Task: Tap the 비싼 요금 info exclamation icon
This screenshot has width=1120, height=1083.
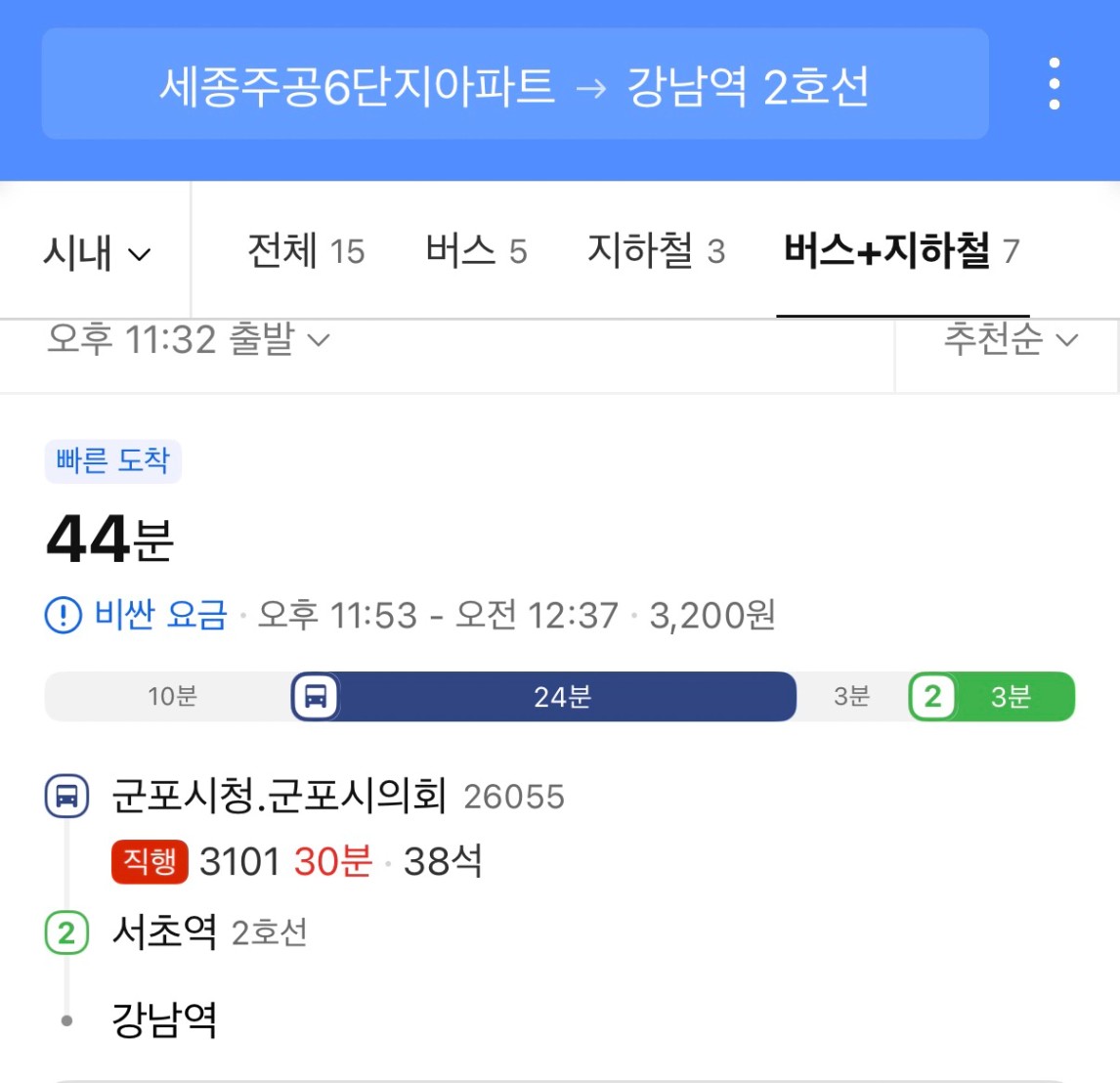Action: [x=63, y=615]
